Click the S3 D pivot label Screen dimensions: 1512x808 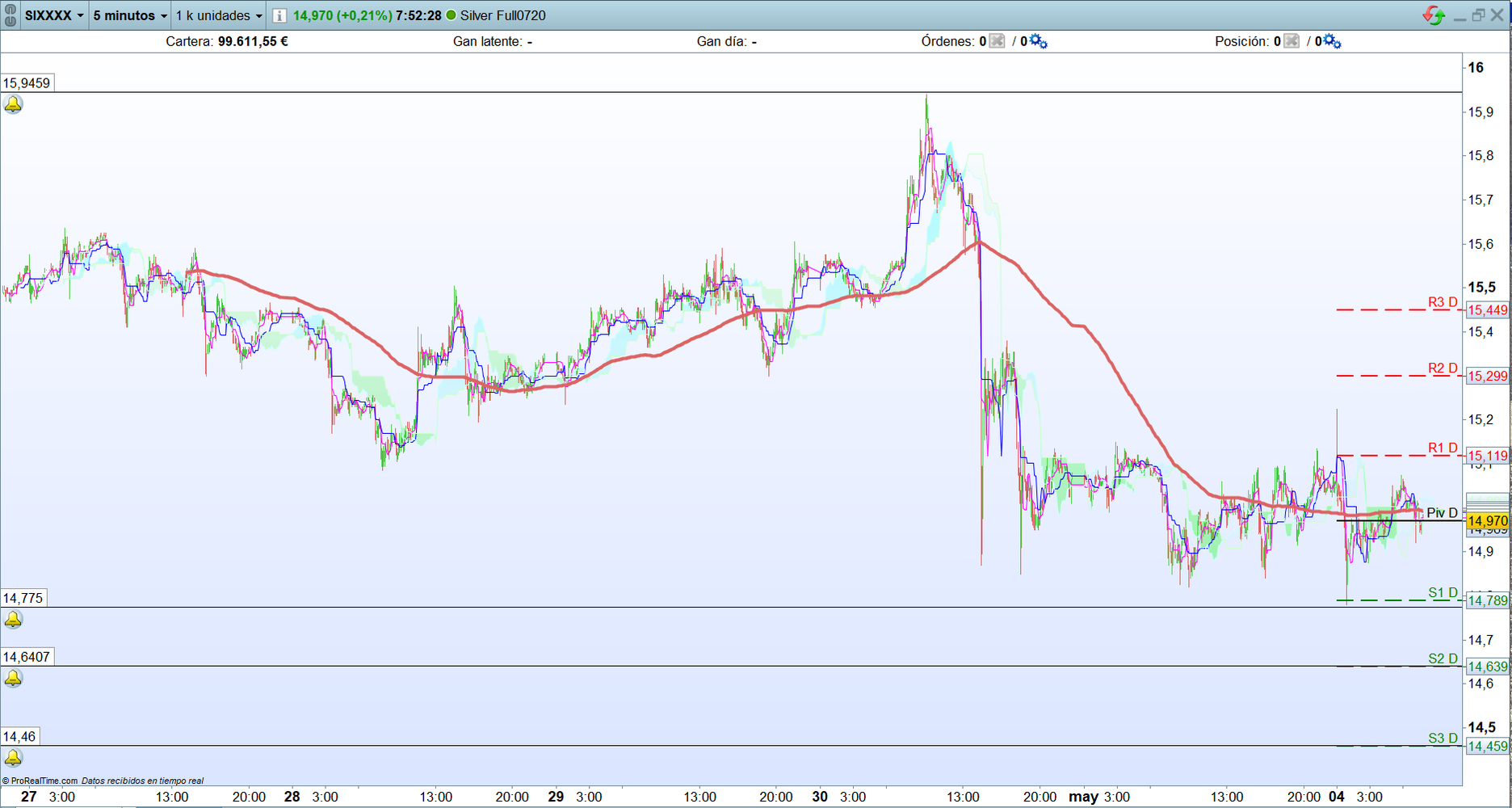click(x=1443, y=739)
